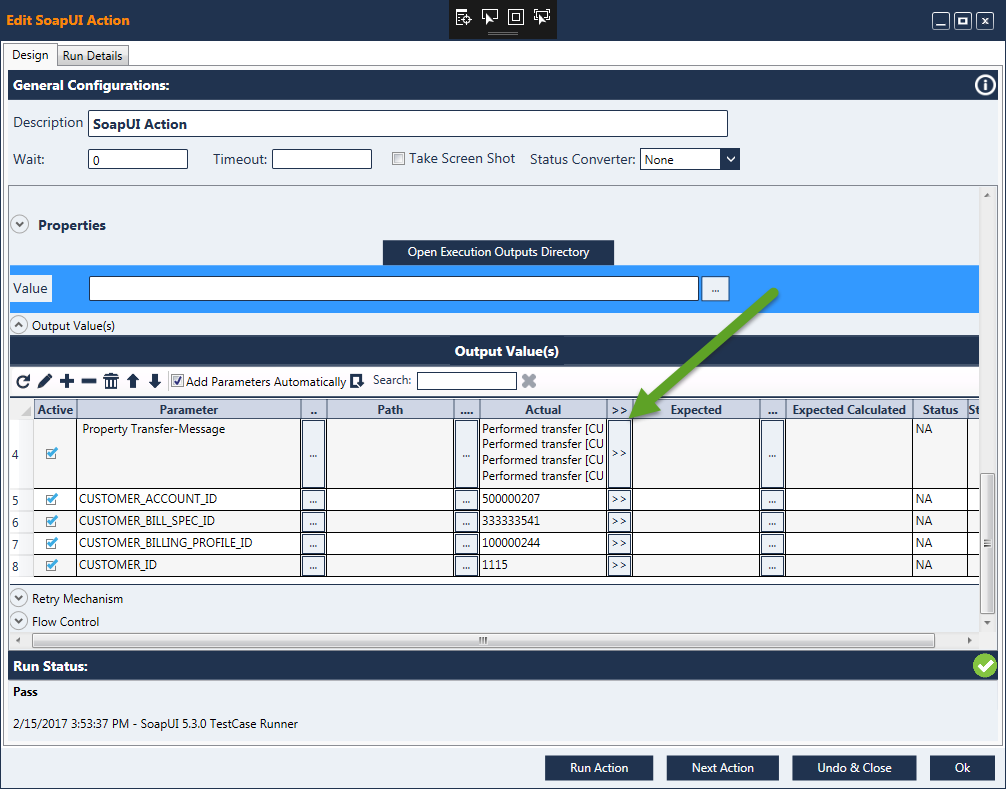Click the >> column header button
The width and height of the screenshot is (1006, 789).
[619, 410]
